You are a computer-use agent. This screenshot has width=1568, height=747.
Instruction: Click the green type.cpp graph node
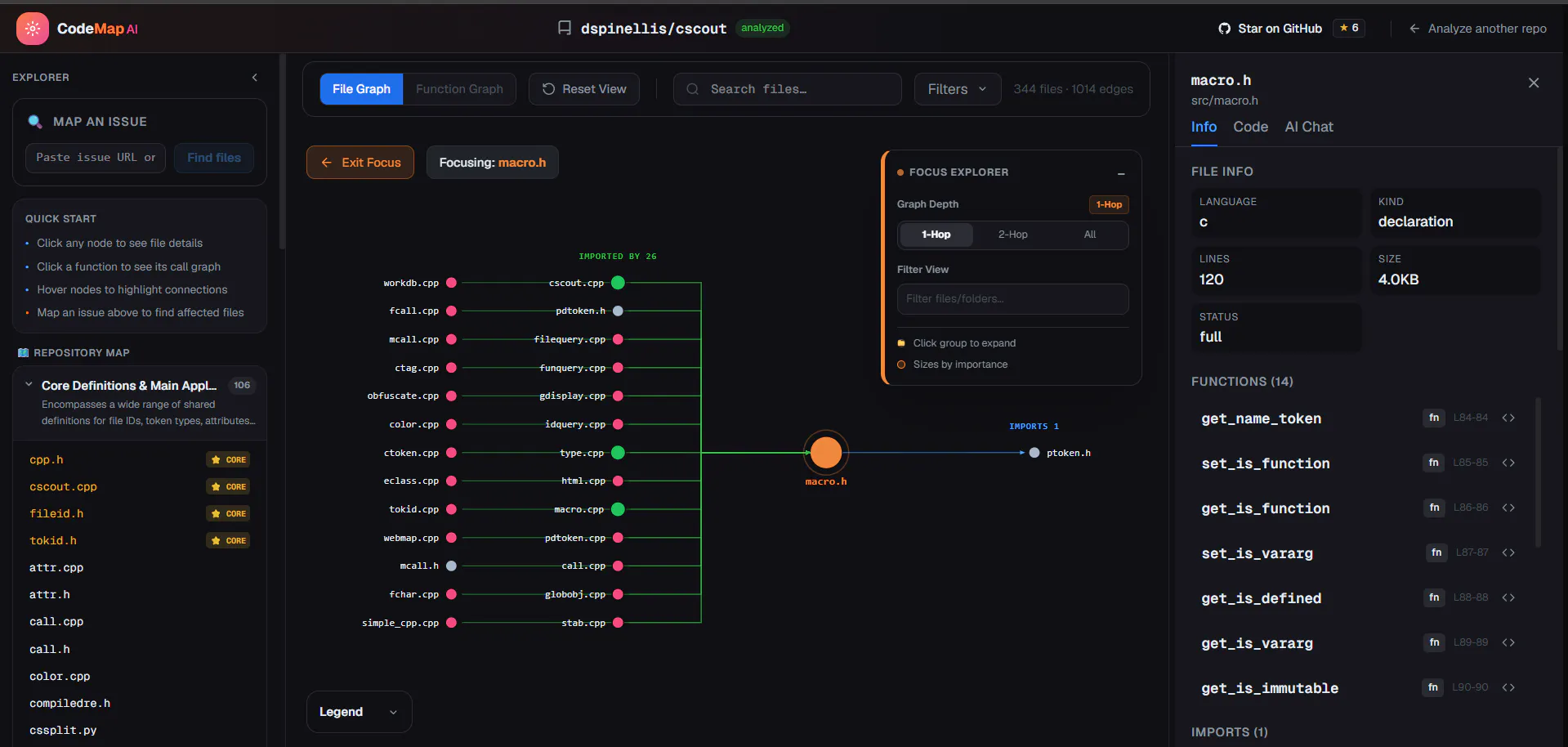(x=618, y=453)
